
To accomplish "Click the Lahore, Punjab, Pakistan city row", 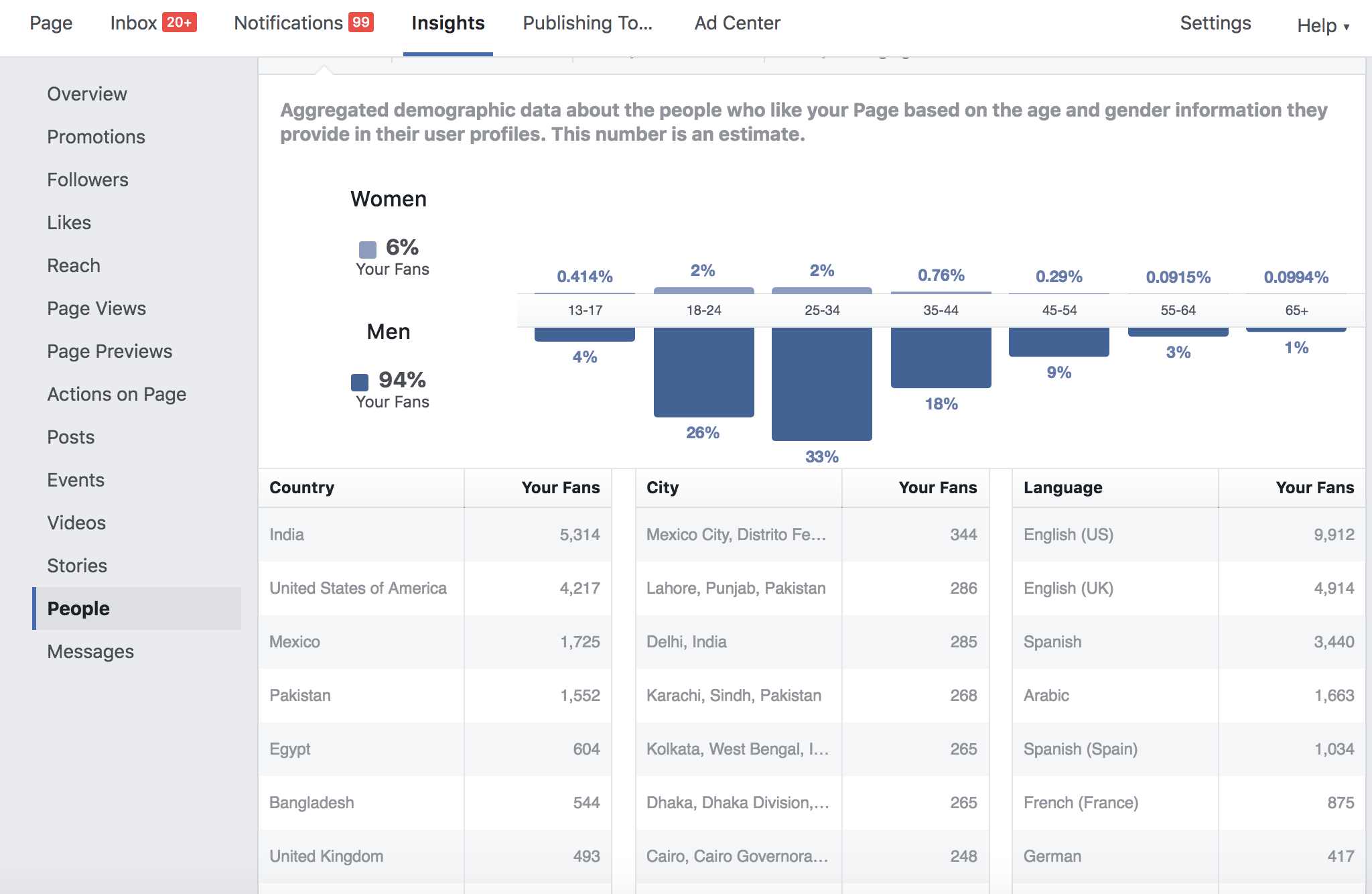I will [x=812, y=588].
